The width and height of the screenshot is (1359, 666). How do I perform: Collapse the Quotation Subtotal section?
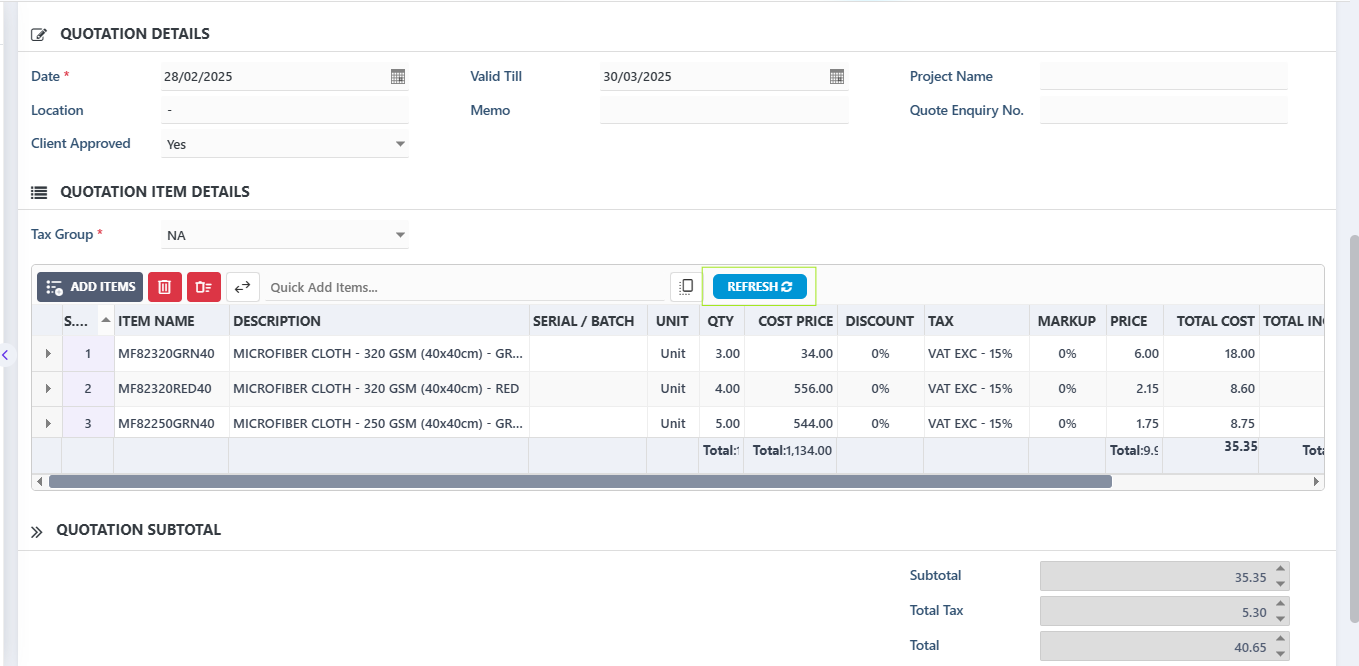[x=37, y=531]
